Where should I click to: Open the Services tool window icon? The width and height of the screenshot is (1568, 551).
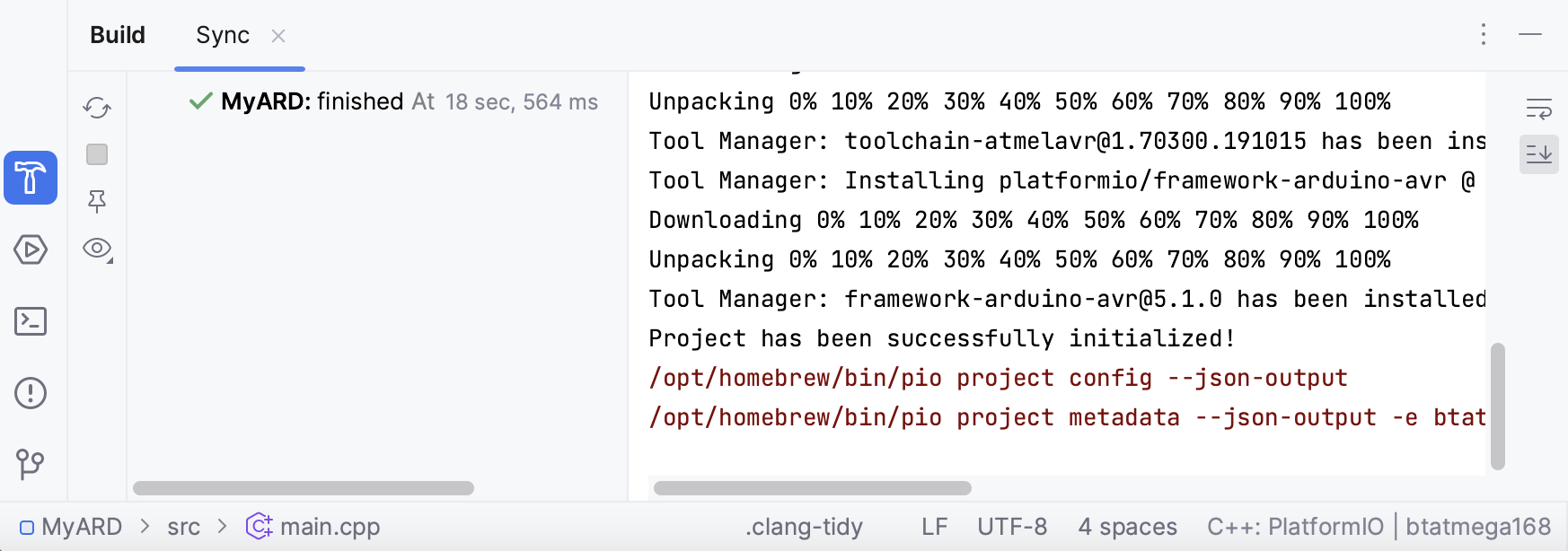pos(31,249)
